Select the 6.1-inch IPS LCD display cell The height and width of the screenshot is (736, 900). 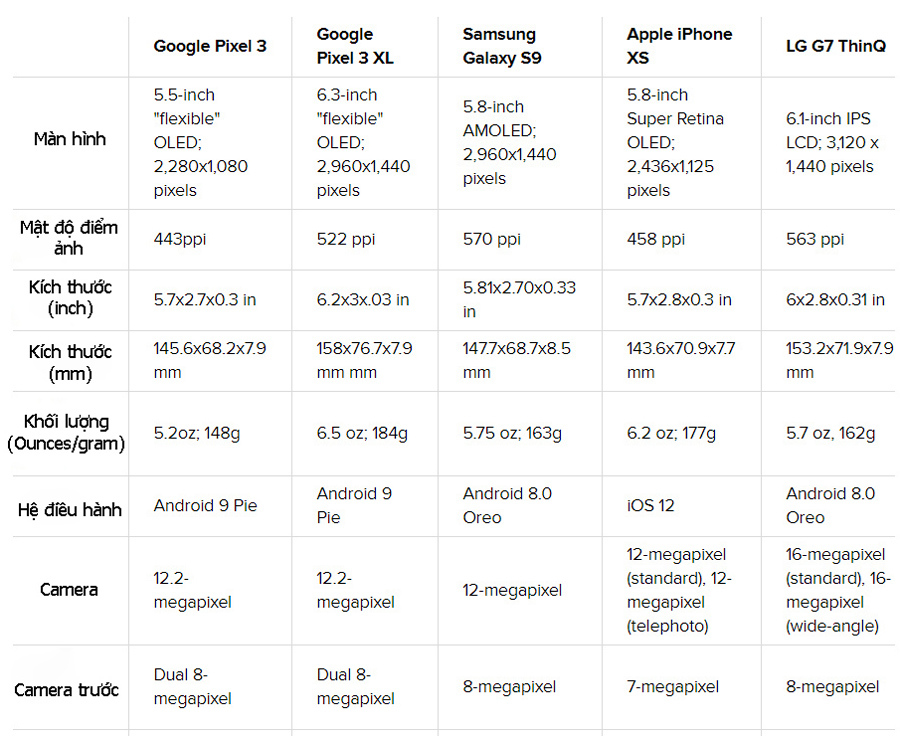coord(832,142)
